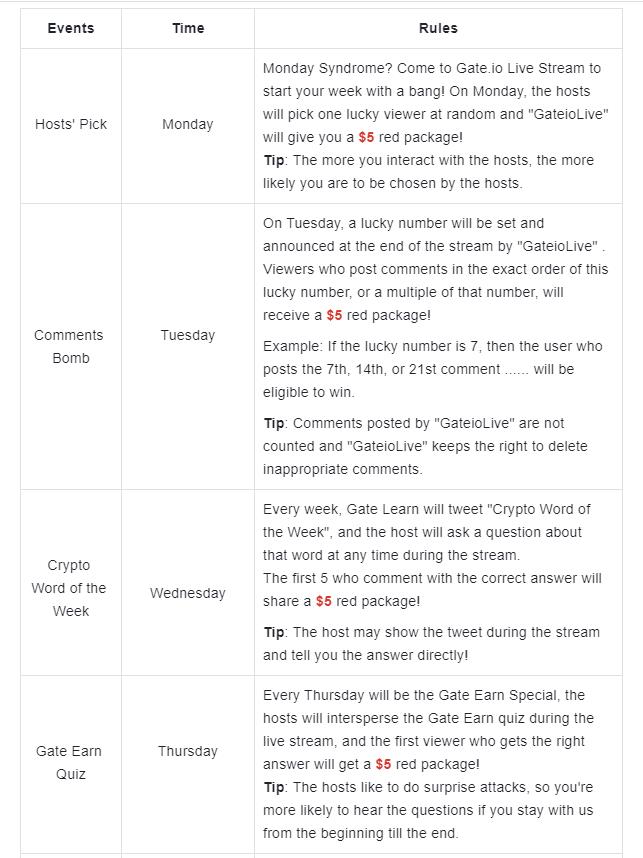Select the Gate Earn Quiz event cell
The width and height of the screenshot is (643, 858).
[71, 762]
